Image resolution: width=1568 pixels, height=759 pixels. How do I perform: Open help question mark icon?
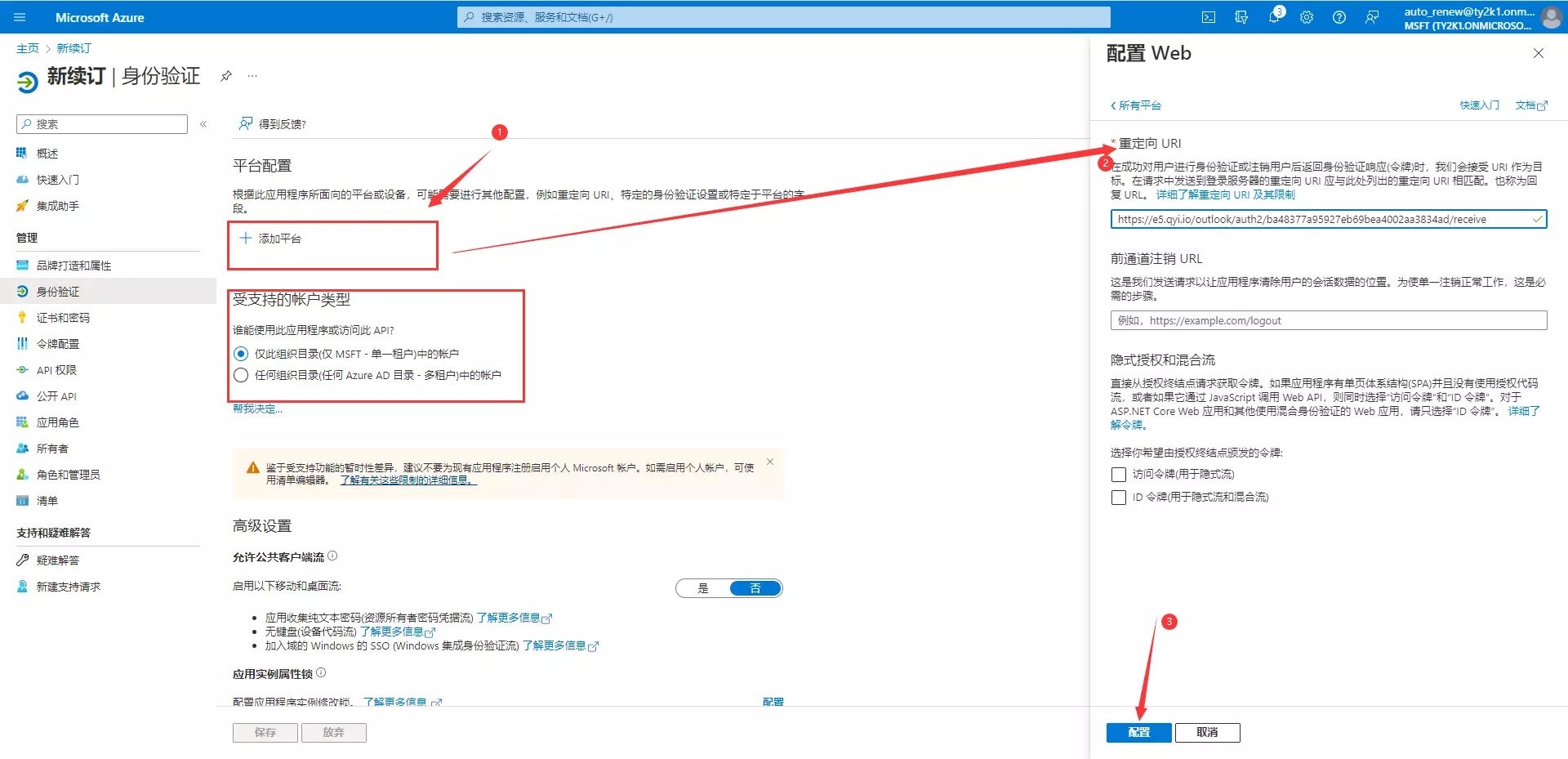click(1339, 17)
